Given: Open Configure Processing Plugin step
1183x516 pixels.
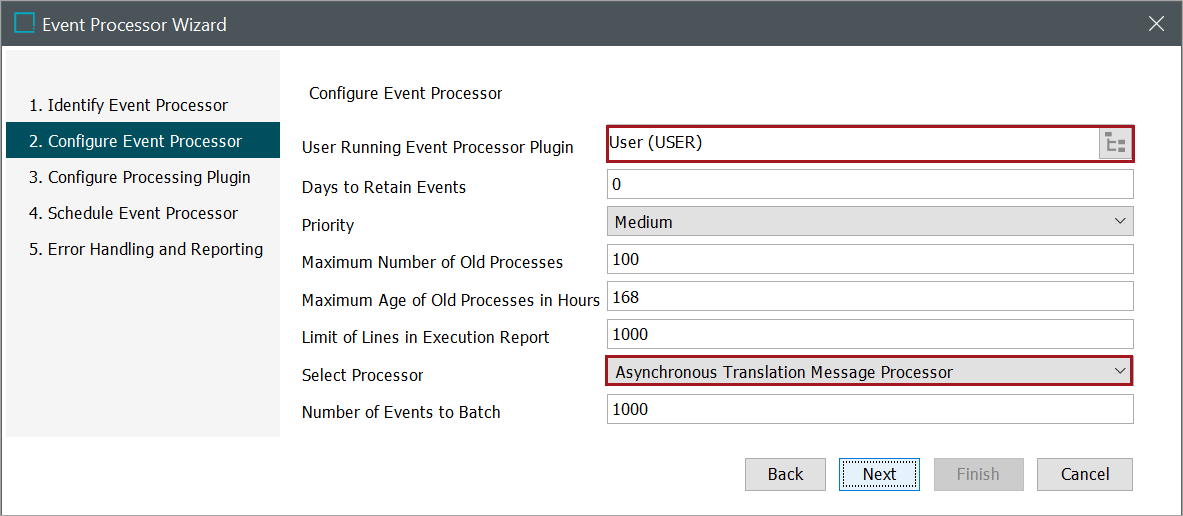Looking at the screenshot, I should click(140, 177).
